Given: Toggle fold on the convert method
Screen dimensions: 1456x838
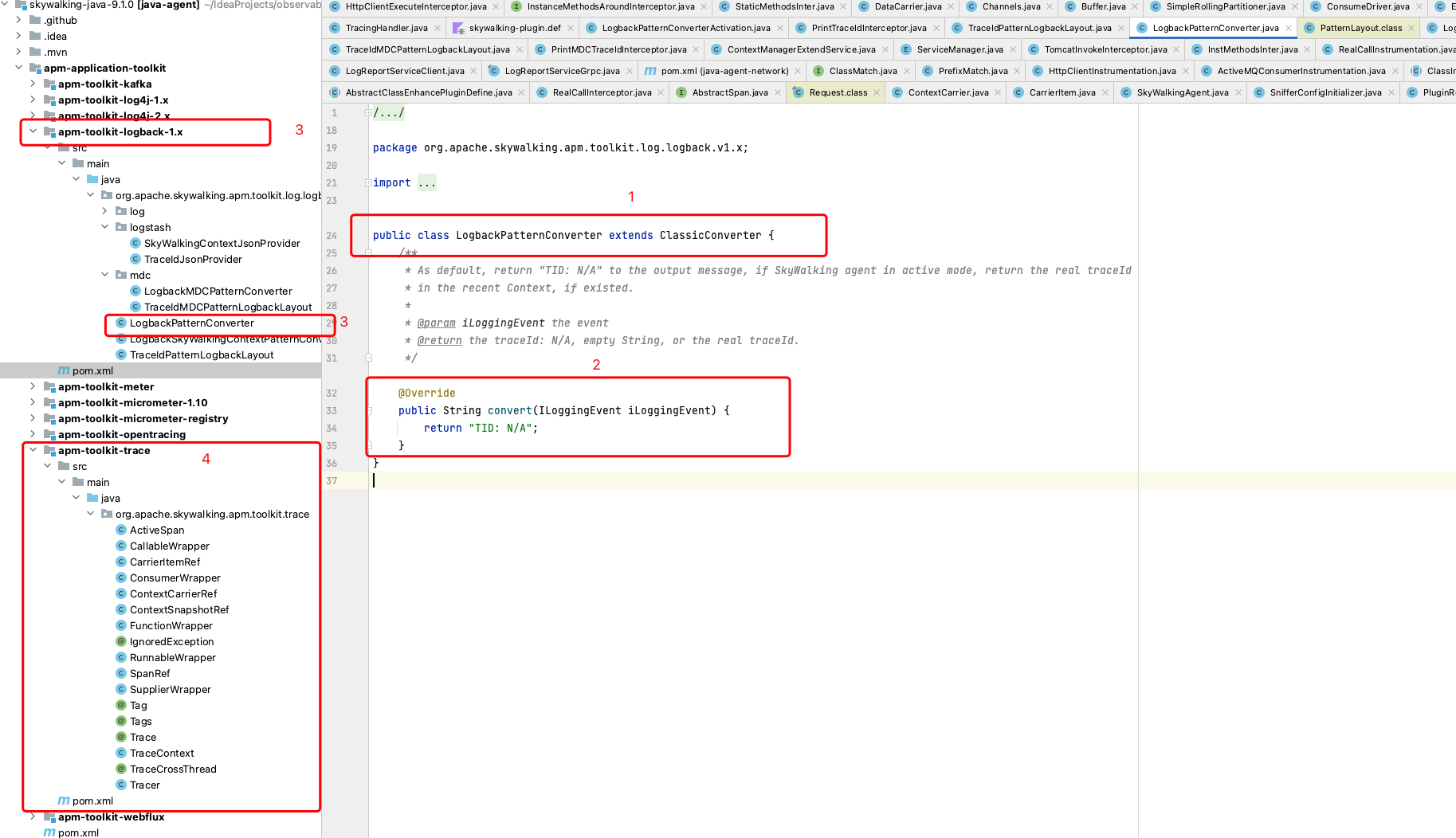Looking at the screenshot, I should coord(368,410).
